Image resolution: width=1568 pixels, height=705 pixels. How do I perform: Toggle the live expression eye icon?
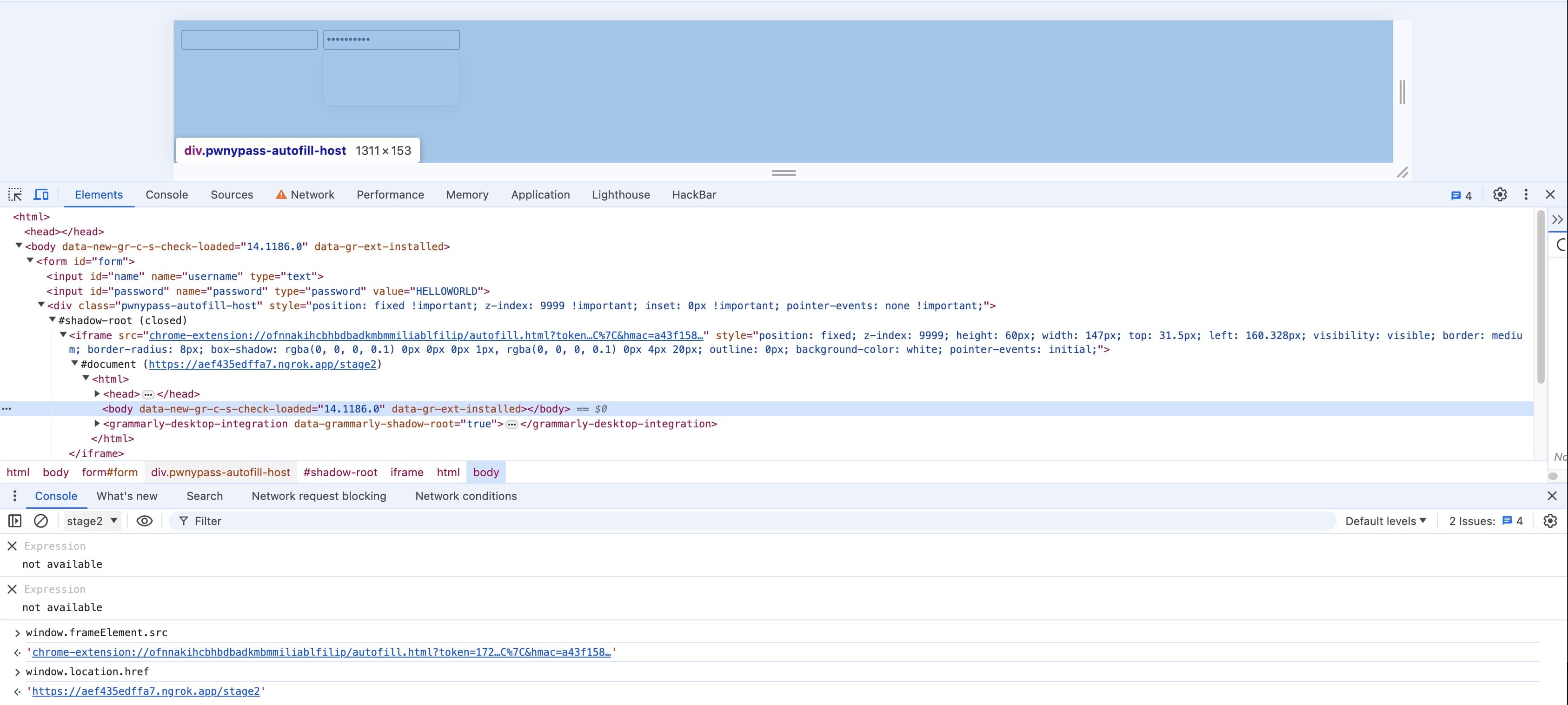tap(144, 521)
